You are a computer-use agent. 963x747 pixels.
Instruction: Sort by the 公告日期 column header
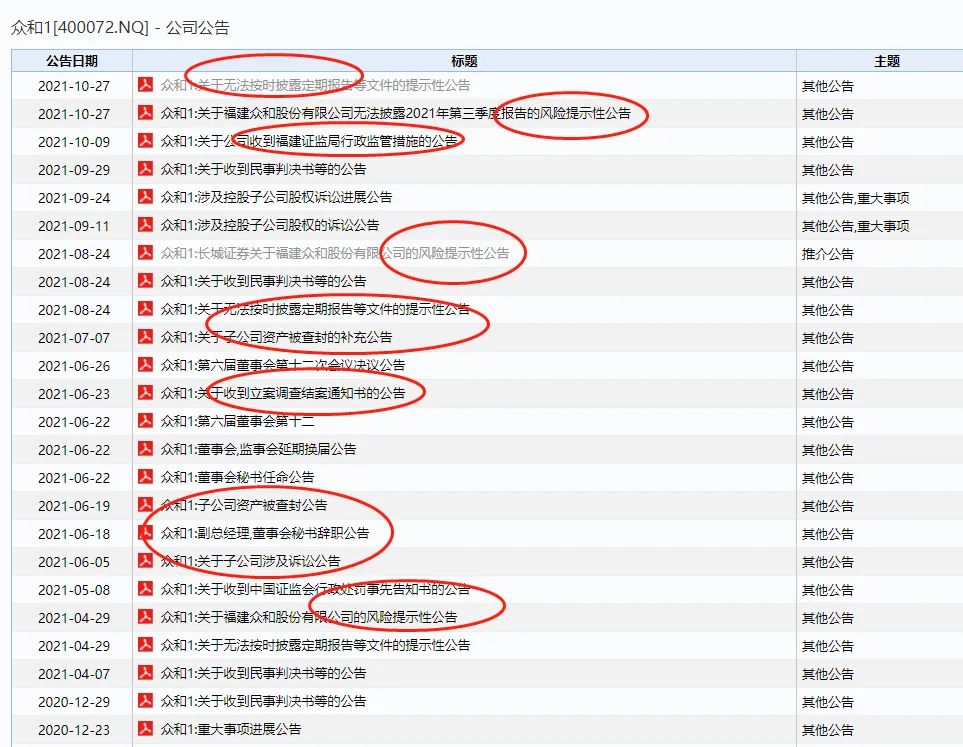coord(72,61)
